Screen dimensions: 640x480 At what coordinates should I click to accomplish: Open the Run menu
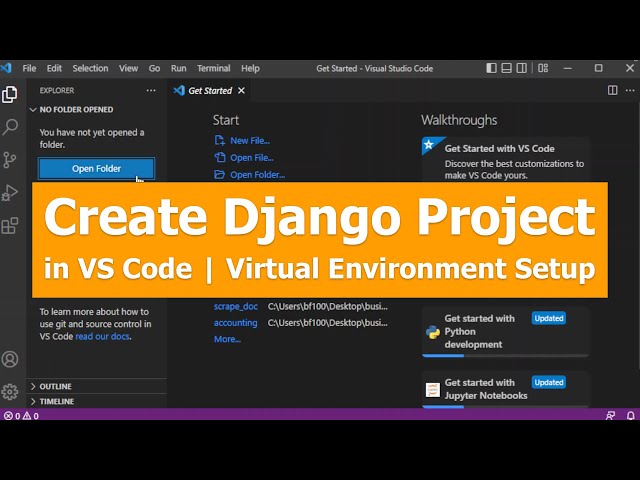point(178,68)
